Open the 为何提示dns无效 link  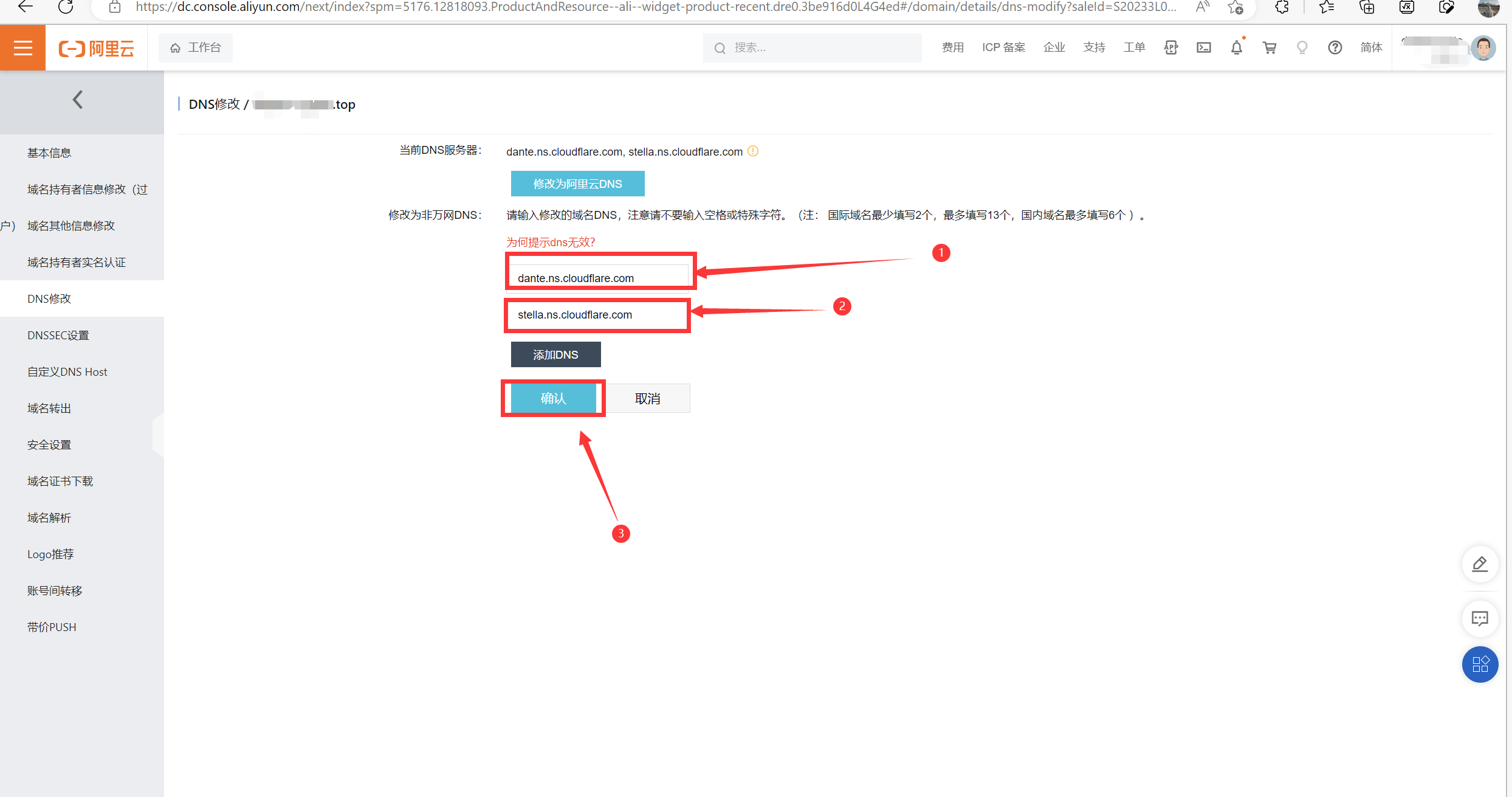click(551, 243)
